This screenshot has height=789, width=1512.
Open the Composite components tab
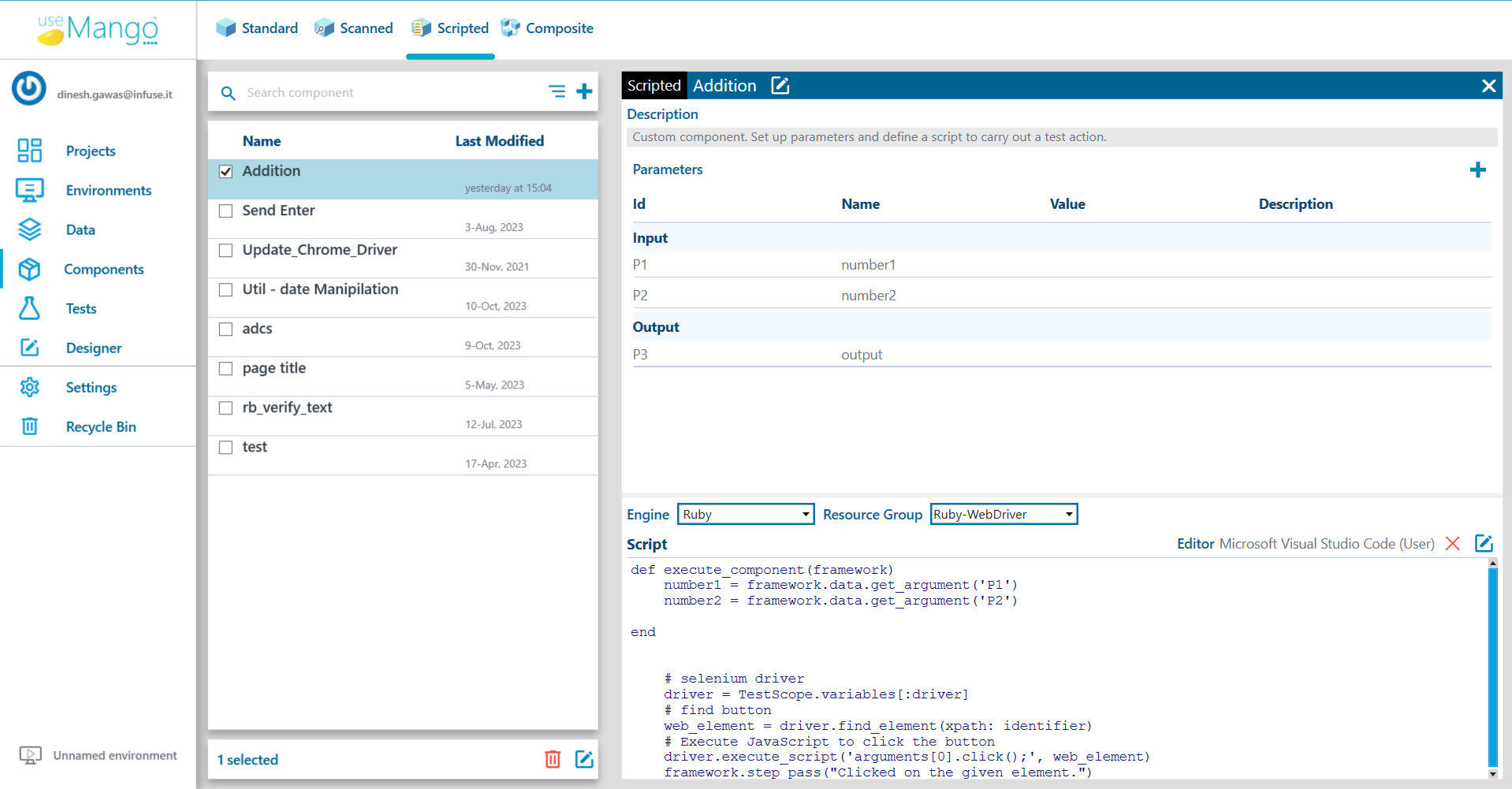[547, 28]
